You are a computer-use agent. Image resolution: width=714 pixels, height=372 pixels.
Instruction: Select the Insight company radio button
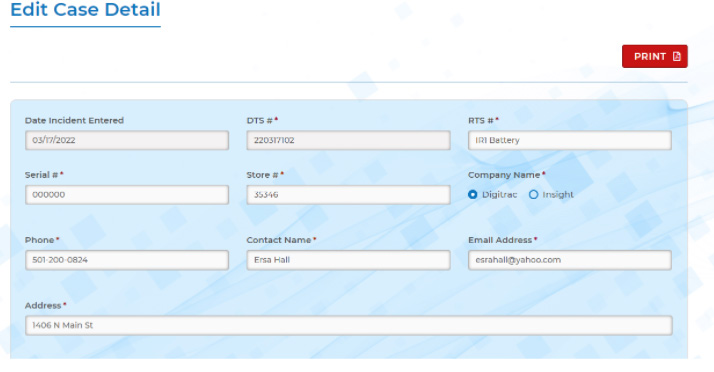point(533,194)
